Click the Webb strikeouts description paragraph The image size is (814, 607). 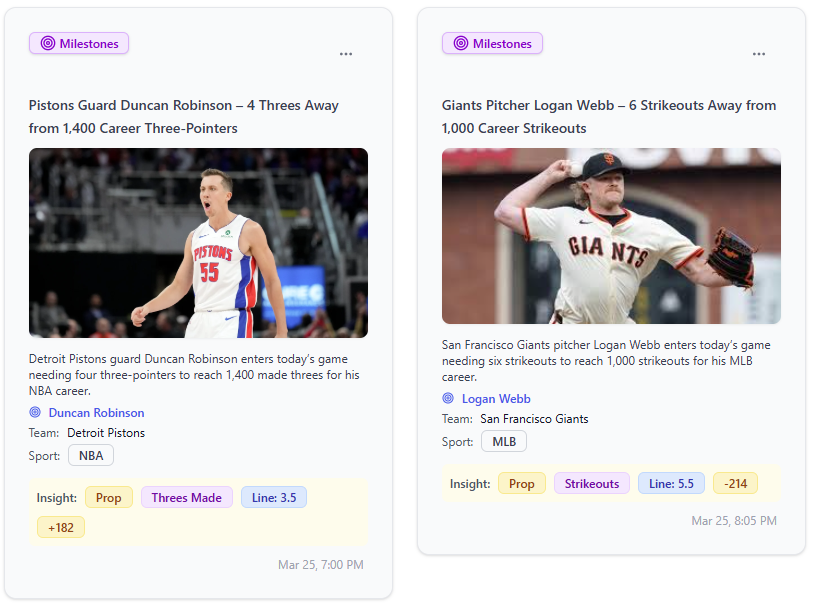606,361
